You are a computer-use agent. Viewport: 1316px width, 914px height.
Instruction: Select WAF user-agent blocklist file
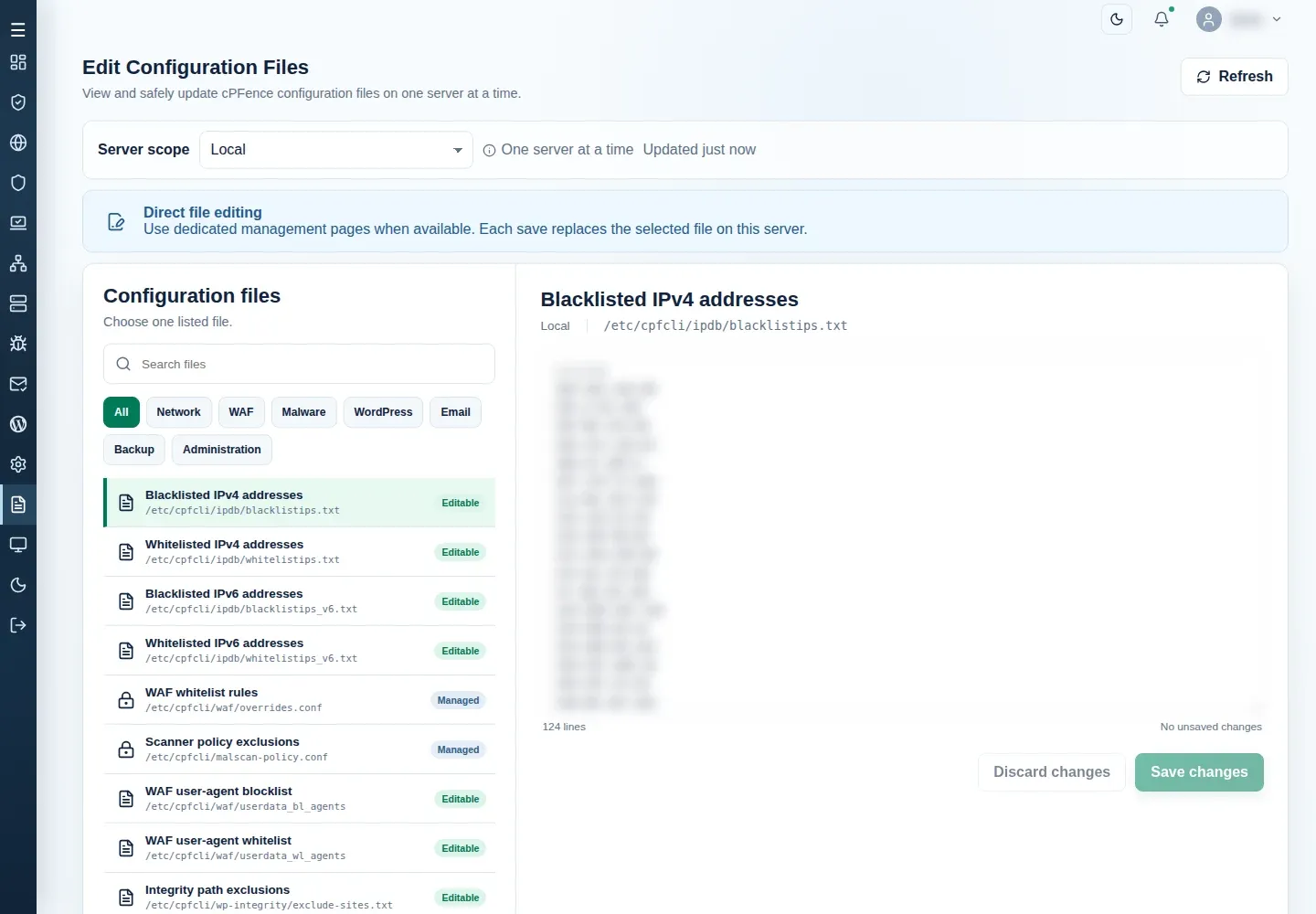pos(299,799)
